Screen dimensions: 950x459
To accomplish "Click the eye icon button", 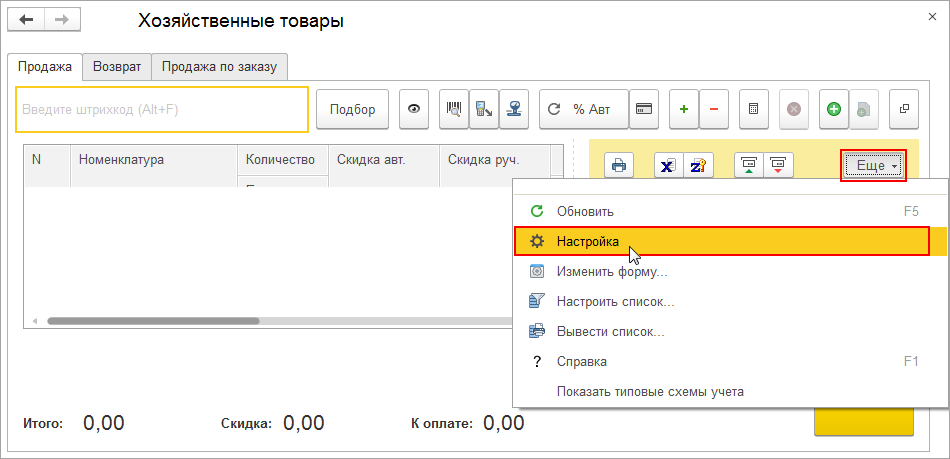I will 414,109.
